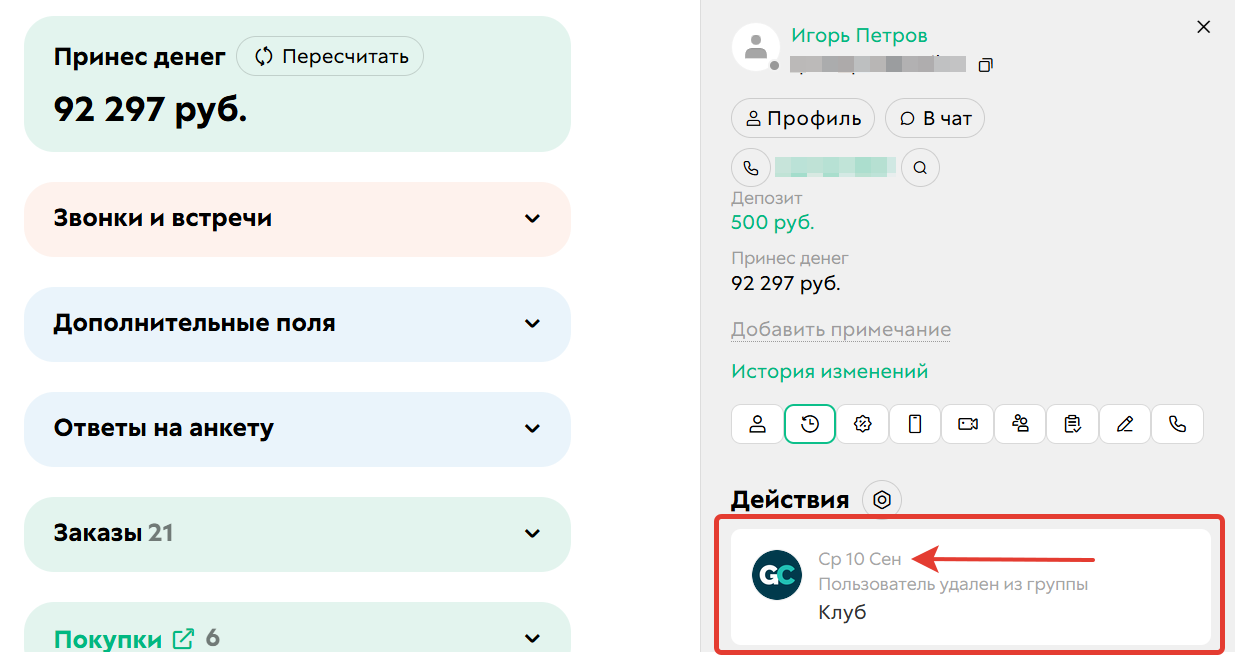Click the clipboard checklist icon
1235x655 pixels.
[x=1073, y=424]
